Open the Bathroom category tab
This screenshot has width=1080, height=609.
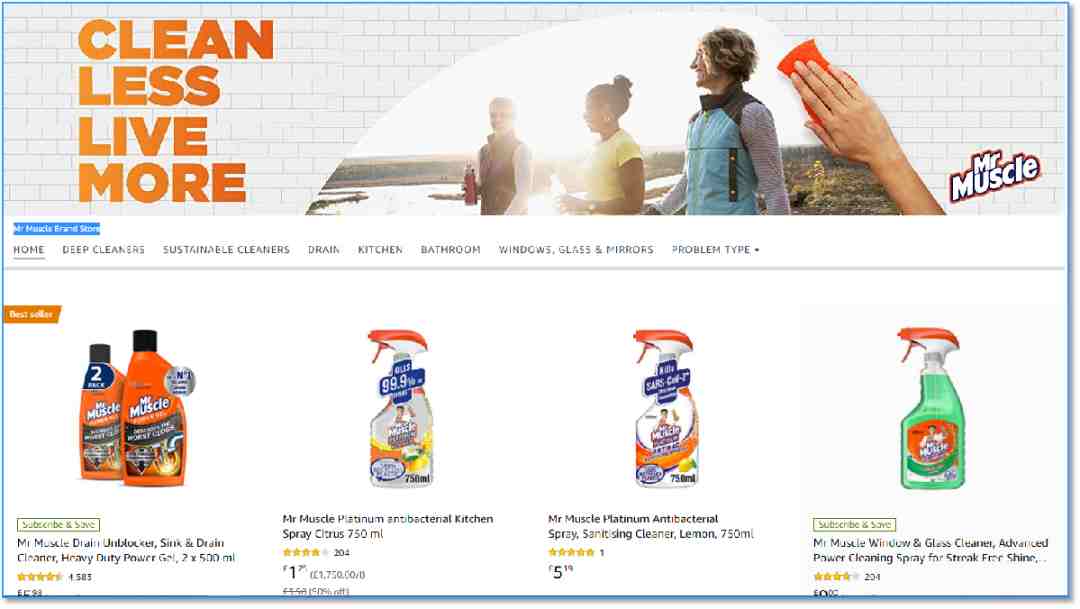point(450,249)
